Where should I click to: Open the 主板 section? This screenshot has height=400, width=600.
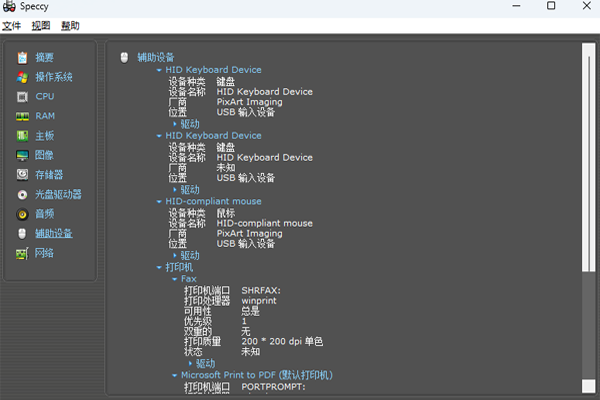pyautogui.click(x=44, y=136)
